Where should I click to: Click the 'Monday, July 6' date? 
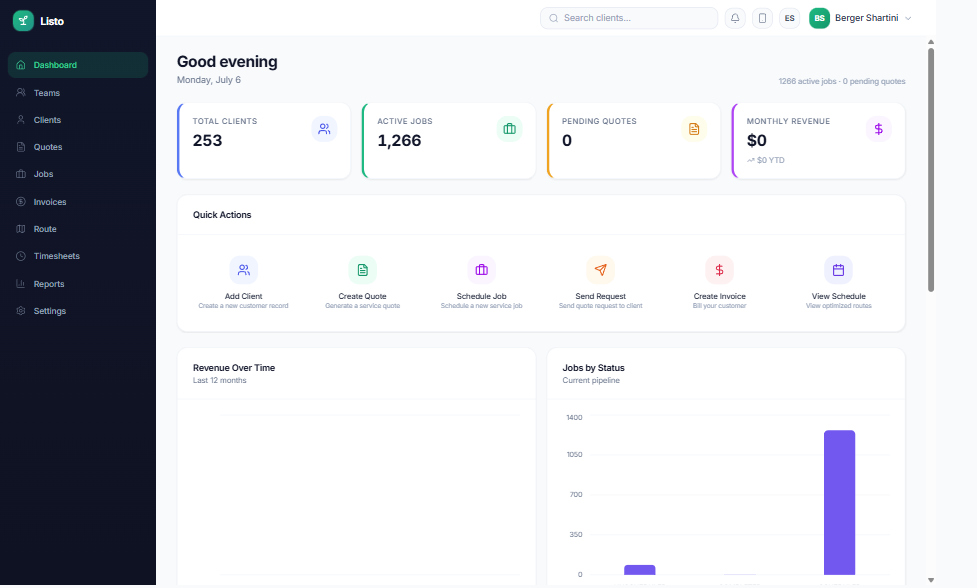pyautogui.click(x=209, y=80)
